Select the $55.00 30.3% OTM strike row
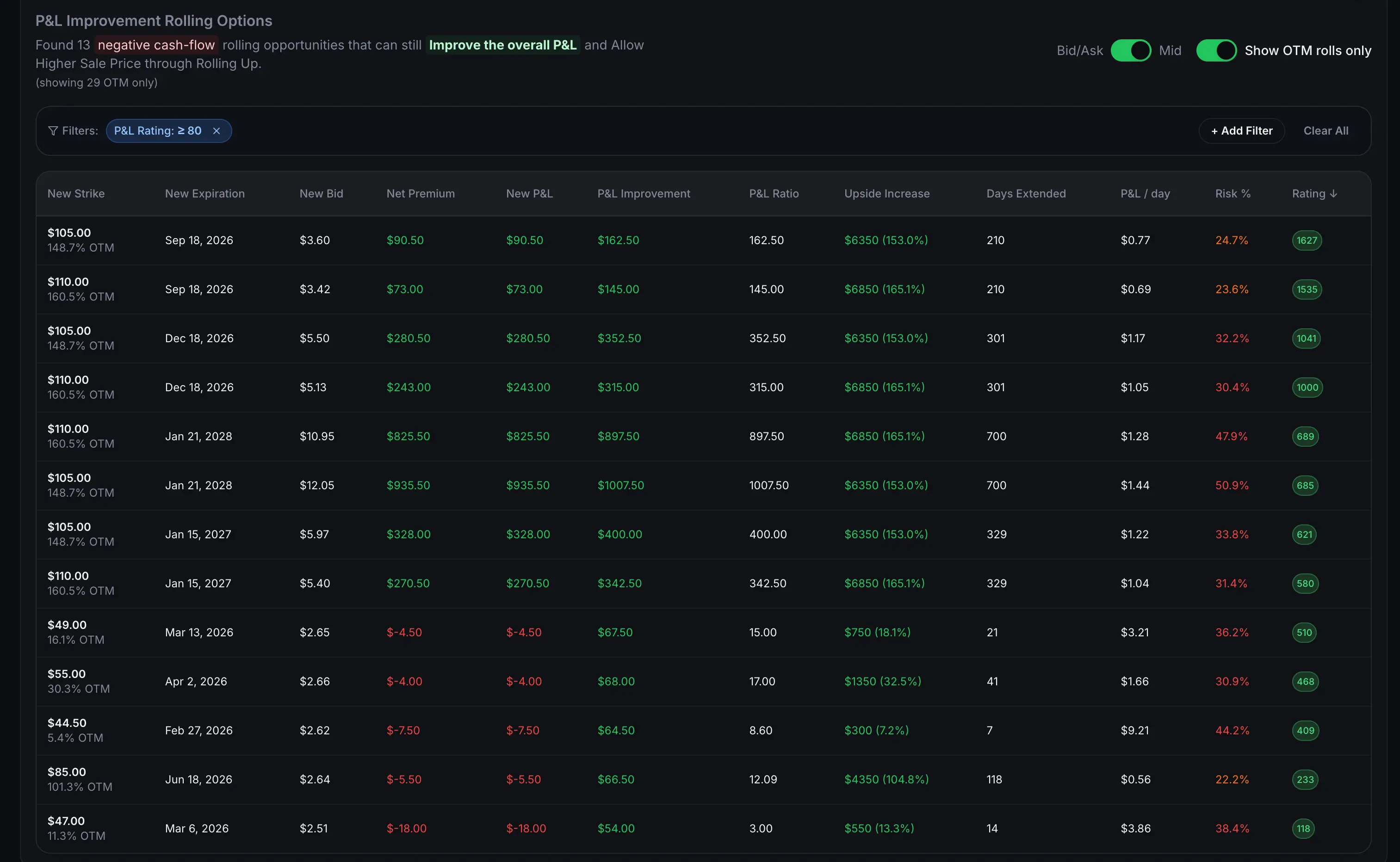The image size is (1400, 862). (x=703, y=682)
